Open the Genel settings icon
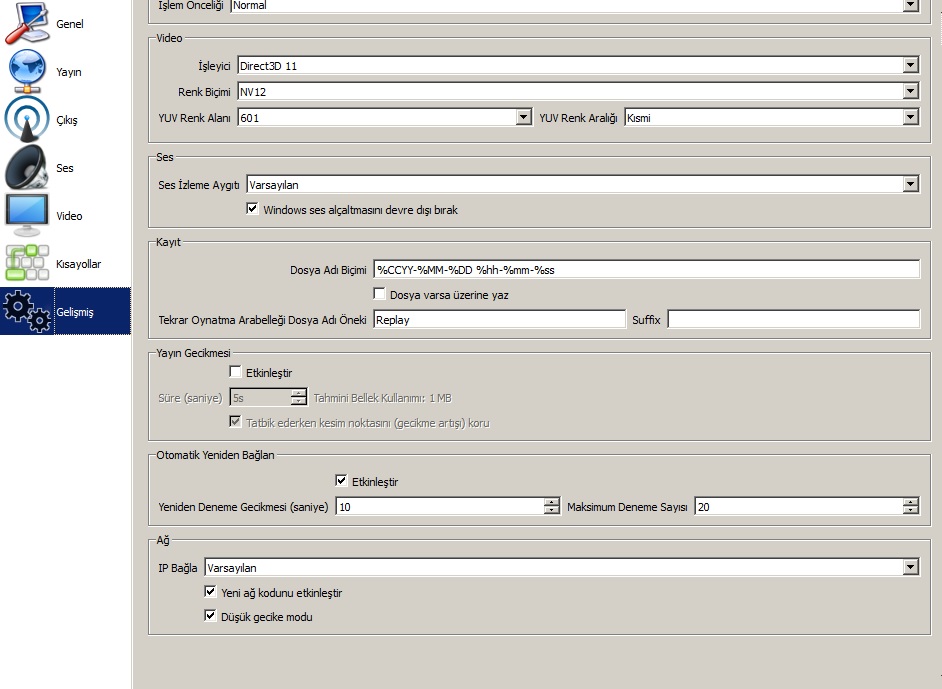 pyautogui.click(x=27, y=24)
